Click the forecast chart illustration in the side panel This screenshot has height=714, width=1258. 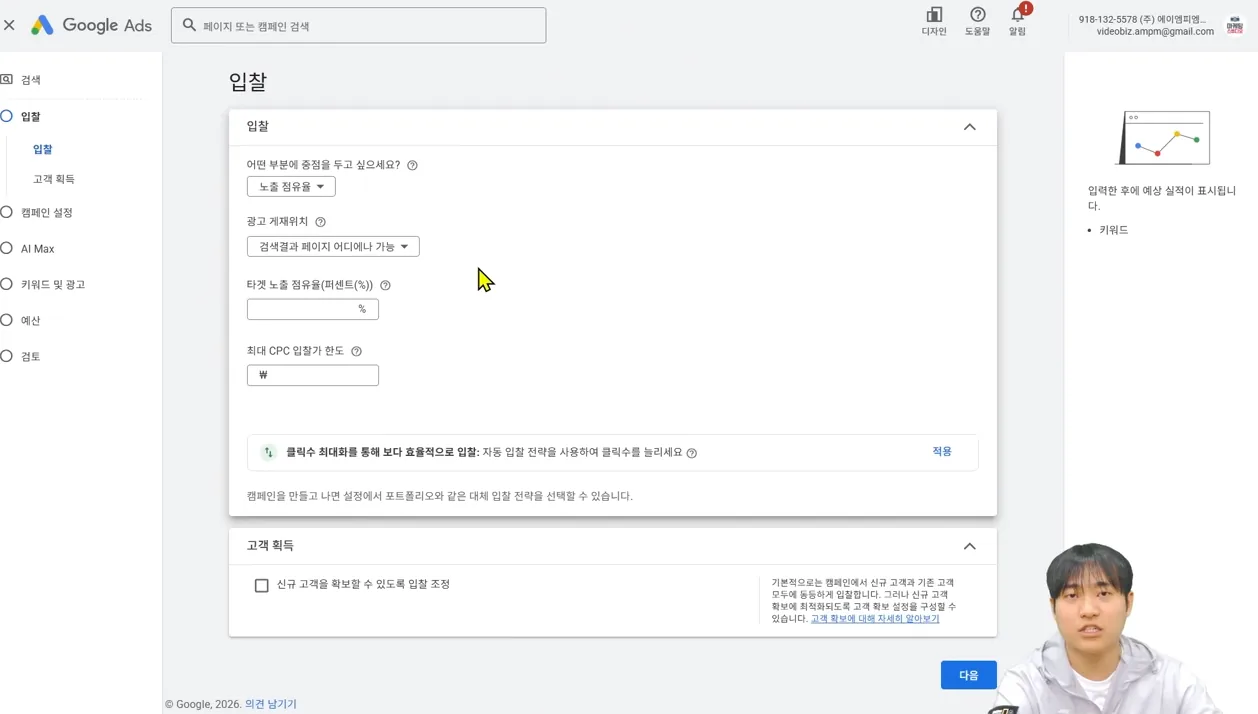tap(1163, 138)
